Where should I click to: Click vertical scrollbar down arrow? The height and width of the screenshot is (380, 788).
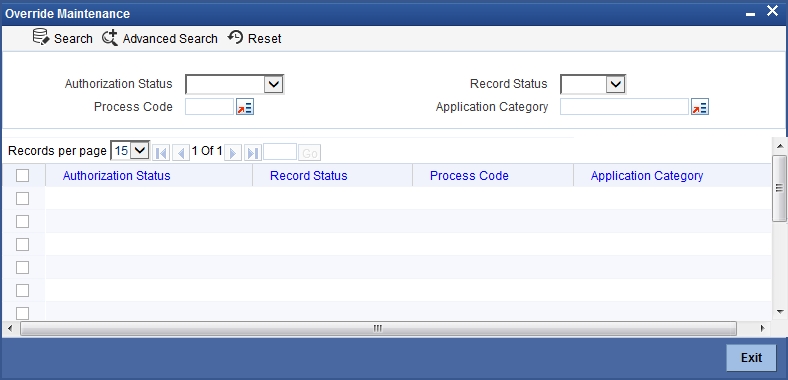click(x=779, y=312)
